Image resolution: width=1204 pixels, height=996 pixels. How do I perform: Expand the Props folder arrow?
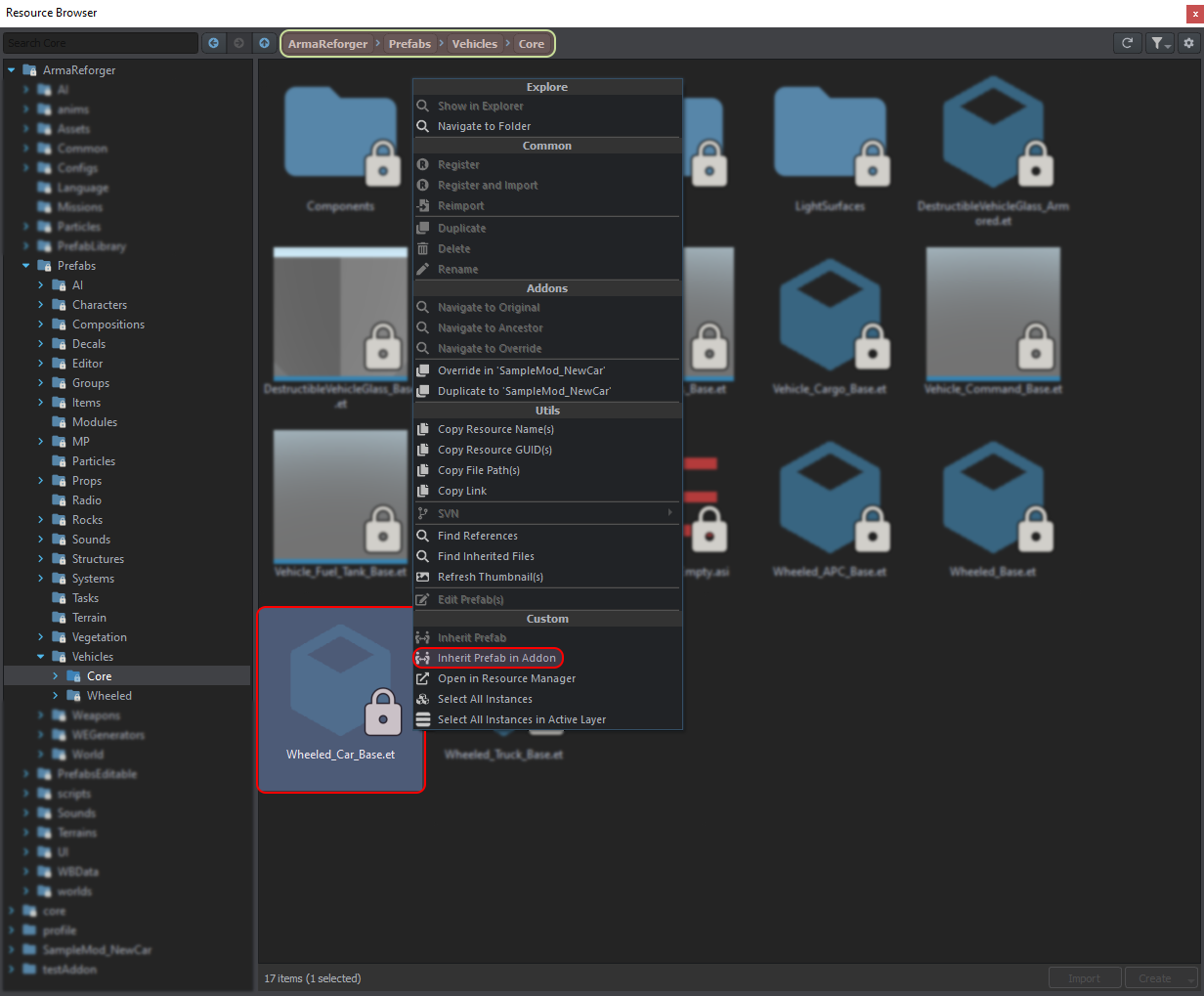tap(41, 481)
